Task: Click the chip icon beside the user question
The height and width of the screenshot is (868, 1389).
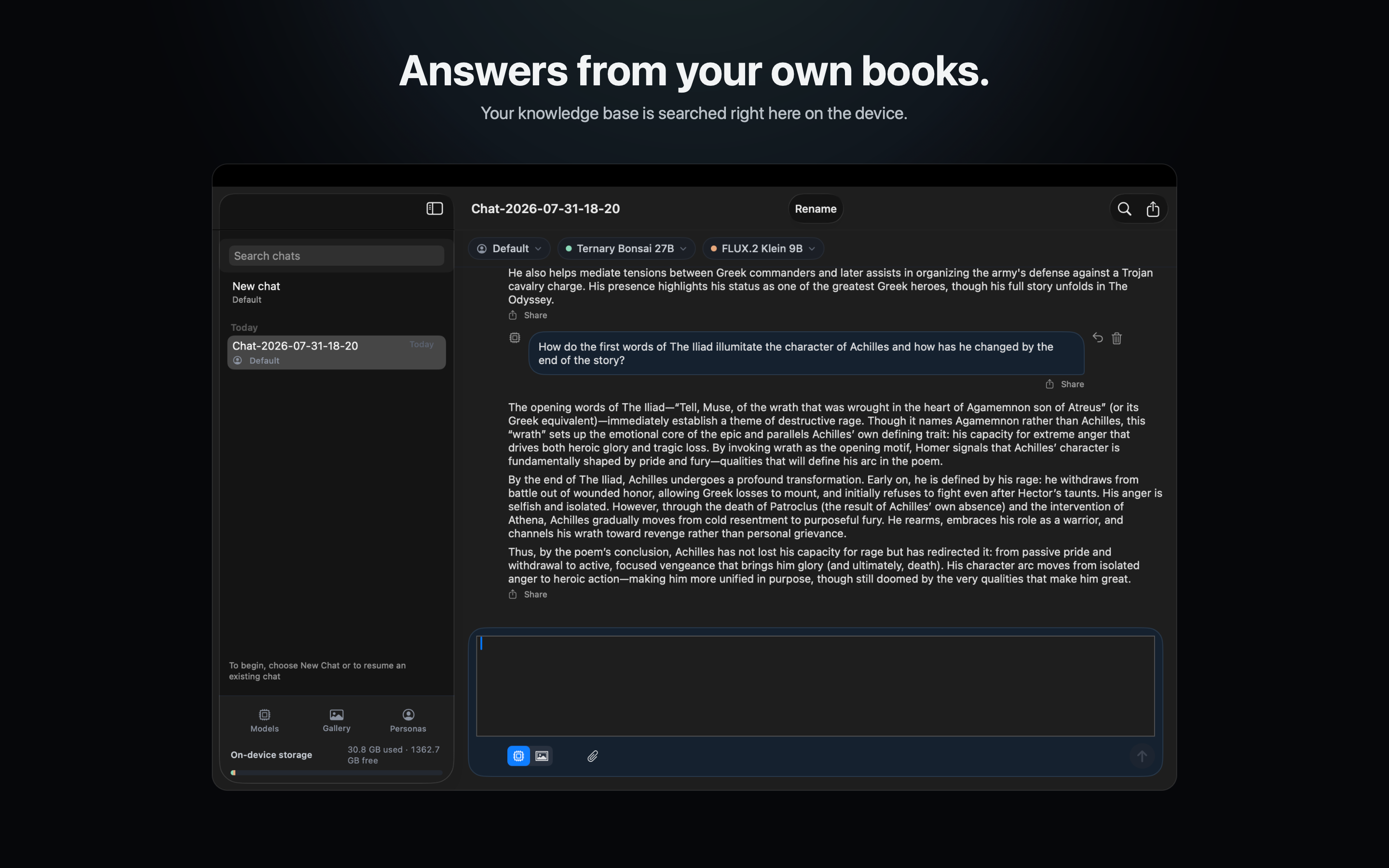Action: (515, 338)
